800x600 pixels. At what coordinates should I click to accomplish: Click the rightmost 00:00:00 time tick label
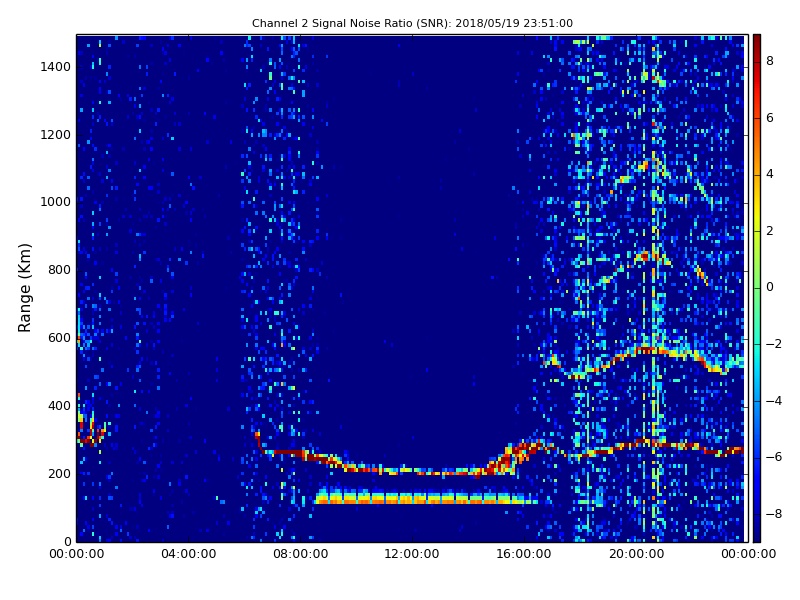pos(748,554)
